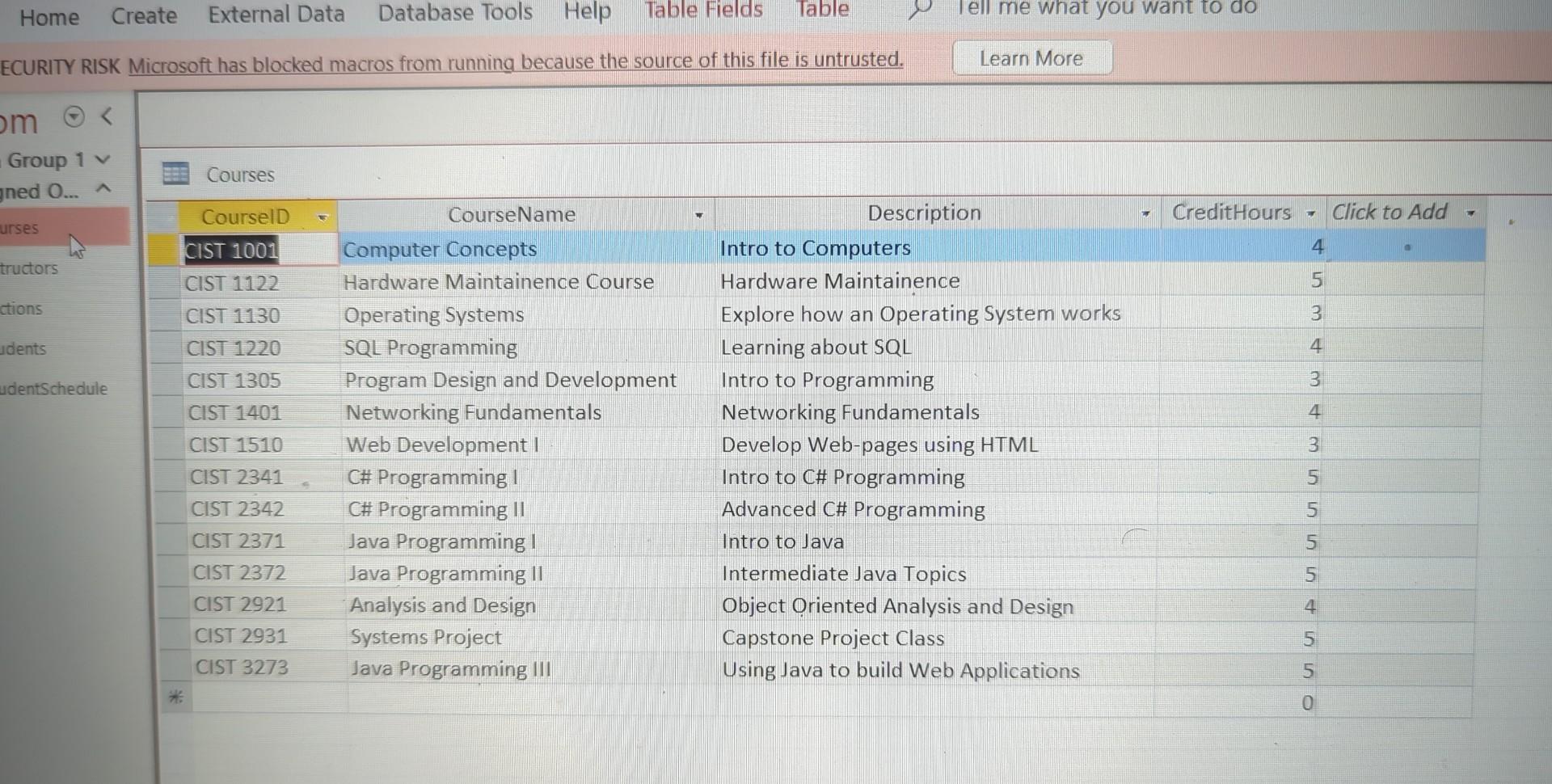The height and width of the screenshot is (784, 1552).
Task: Click the new record asterisk row marker
Action: click(175, 695)
